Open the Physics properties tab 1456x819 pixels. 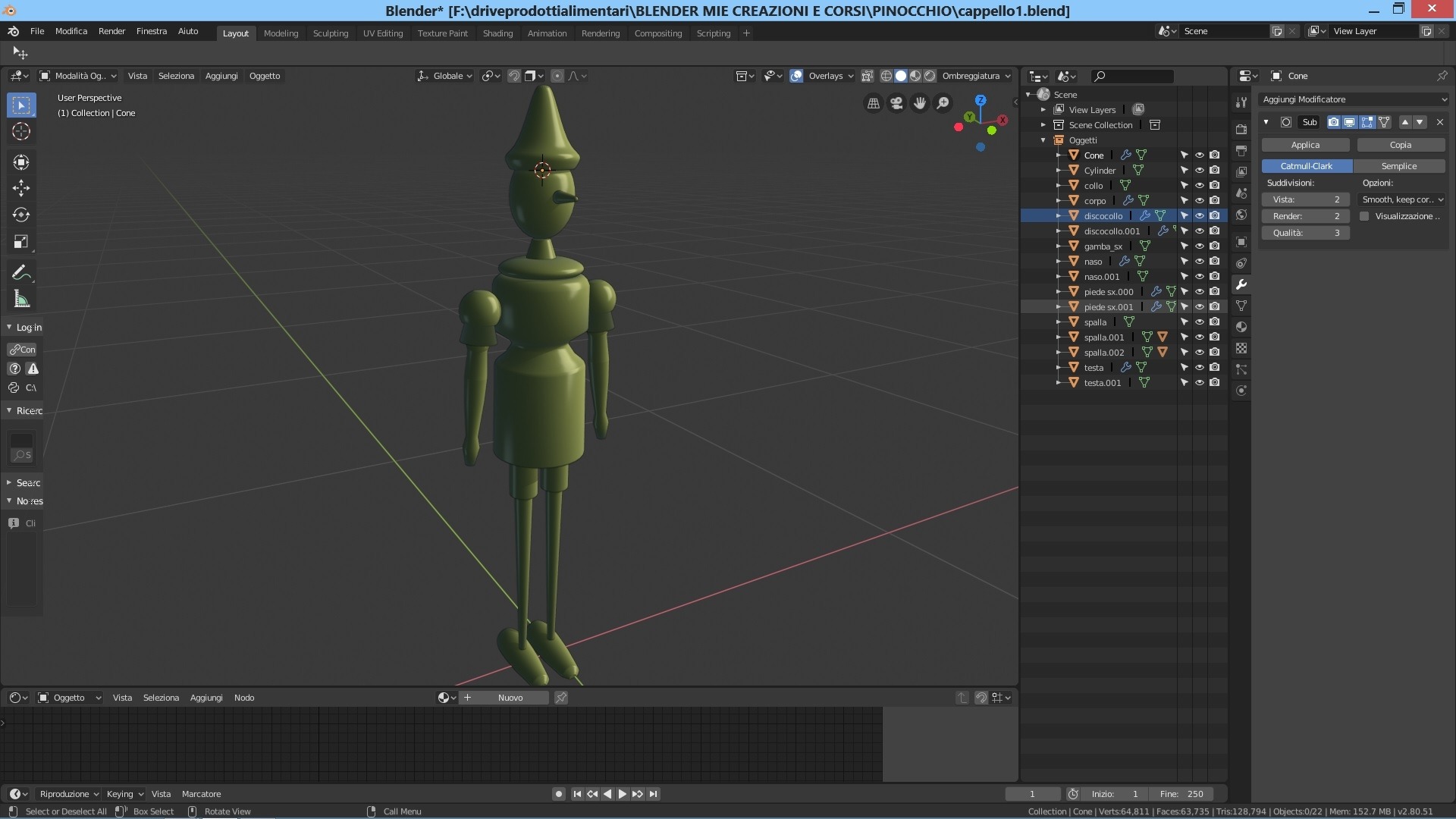coord(1241,391)
